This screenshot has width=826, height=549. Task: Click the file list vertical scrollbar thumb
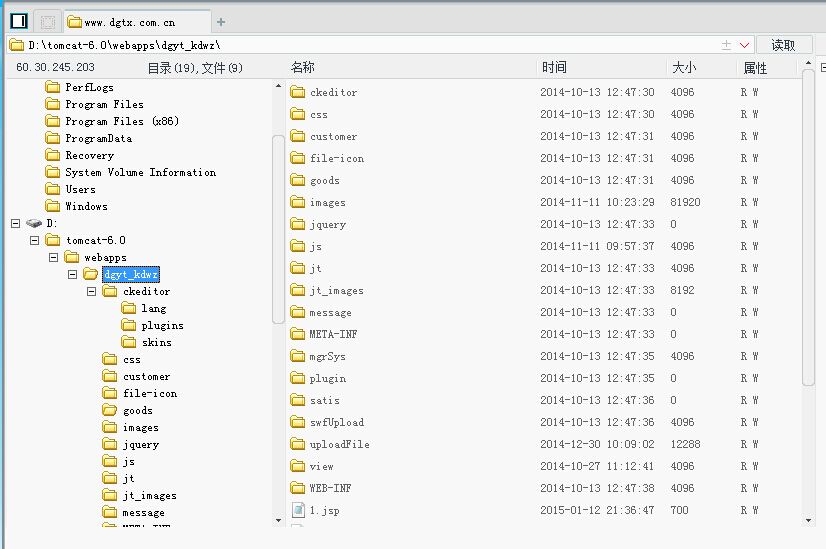808,228
